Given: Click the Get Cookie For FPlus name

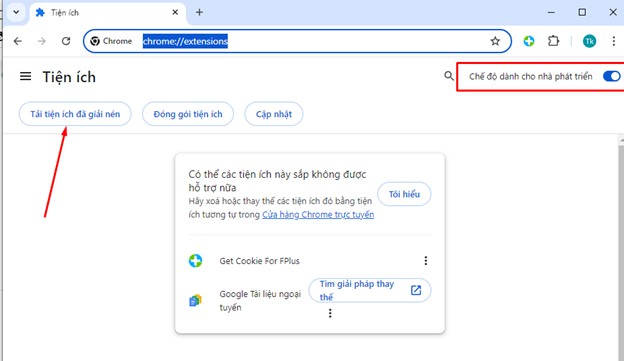Looking at the screenshot, I should (x=259, y=261).
